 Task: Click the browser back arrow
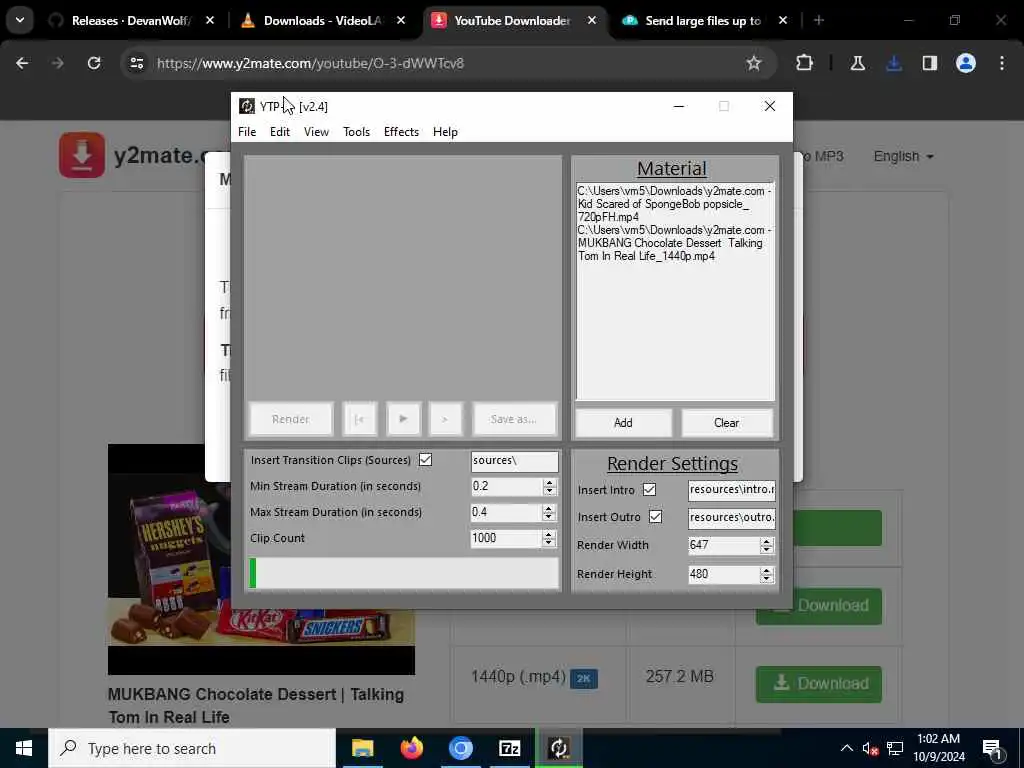[22, 63]
